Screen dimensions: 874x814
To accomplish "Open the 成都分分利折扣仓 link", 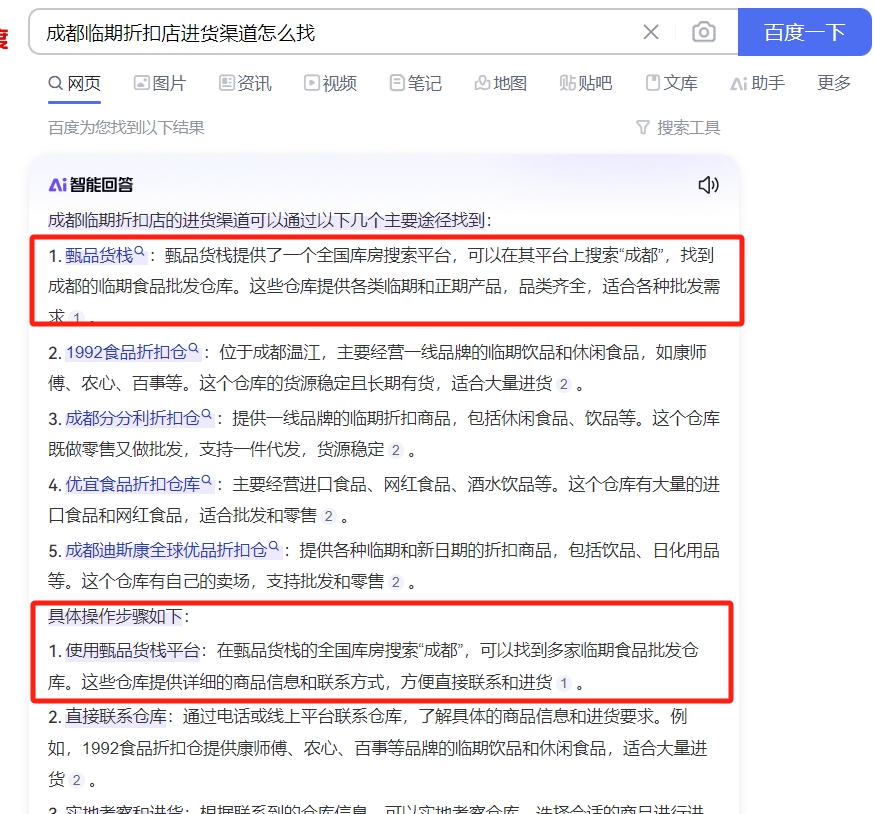I will [x=133, y=419].
